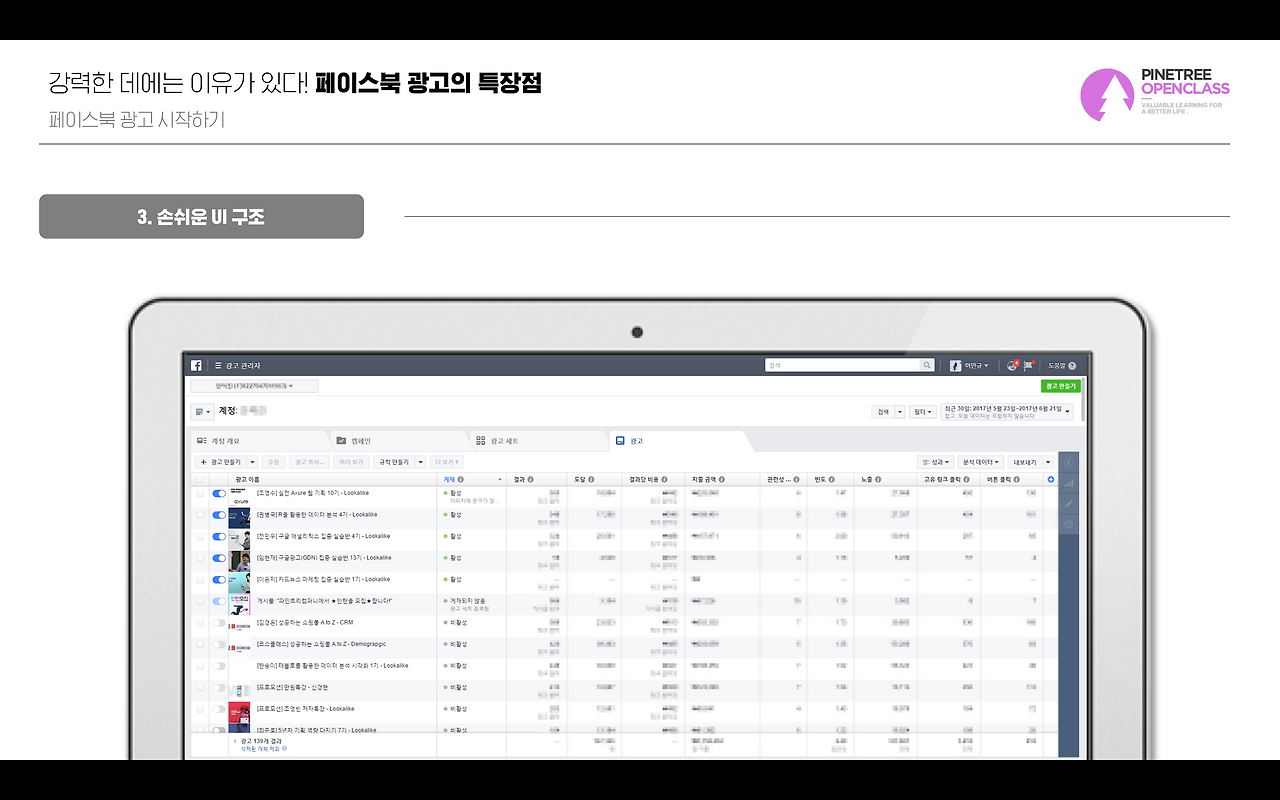The height and width of the screenshot is (800, 1280).
Task: Click the notifications globe icon
Action: [1012, 366]
